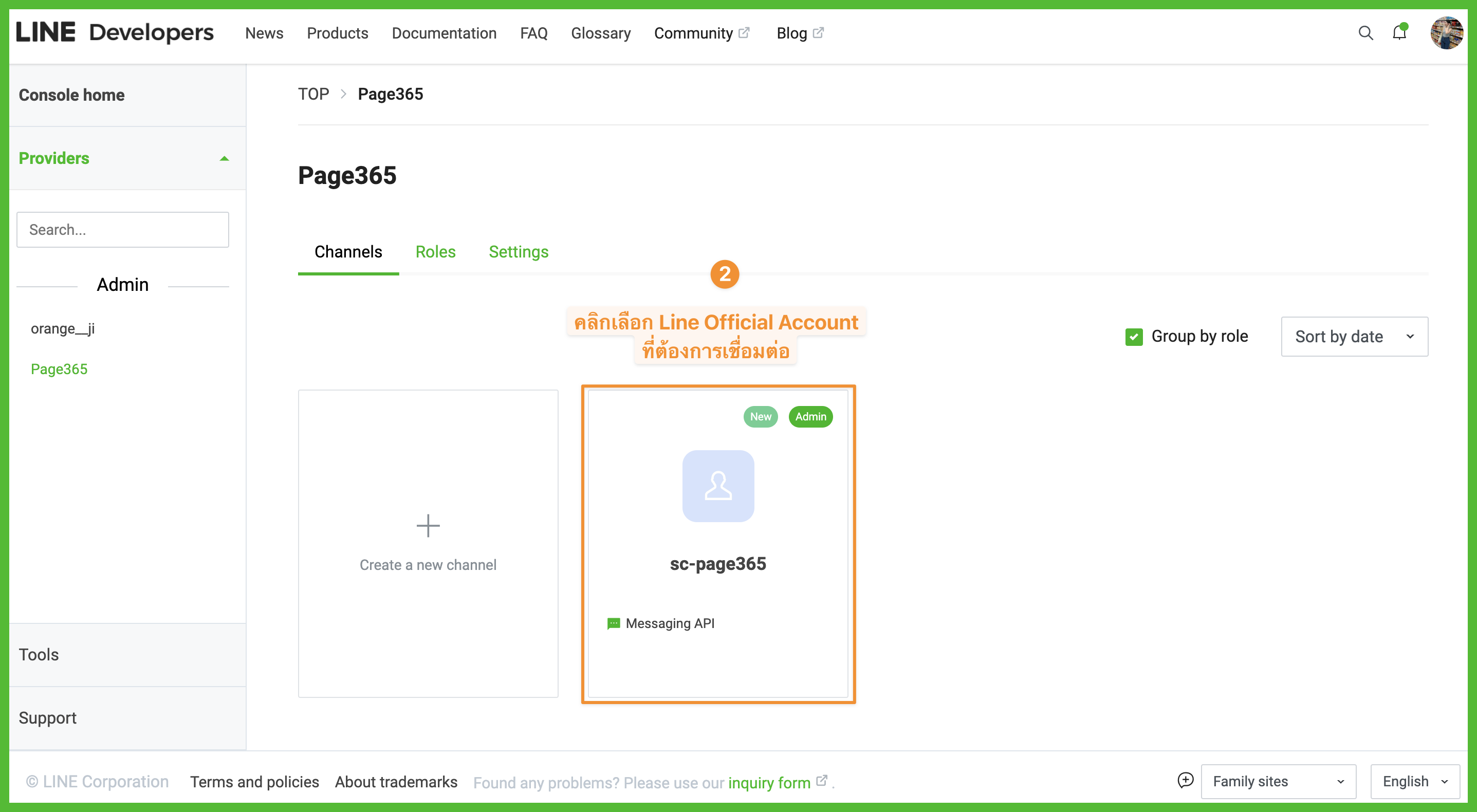The image size is (1477, 812).
Task: Select the orange__ji provider
Action: 63,328
